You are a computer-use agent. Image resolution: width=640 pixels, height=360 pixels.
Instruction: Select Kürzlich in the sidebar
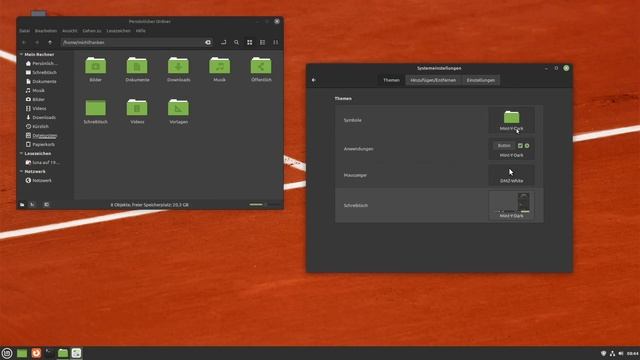point(41,127)
